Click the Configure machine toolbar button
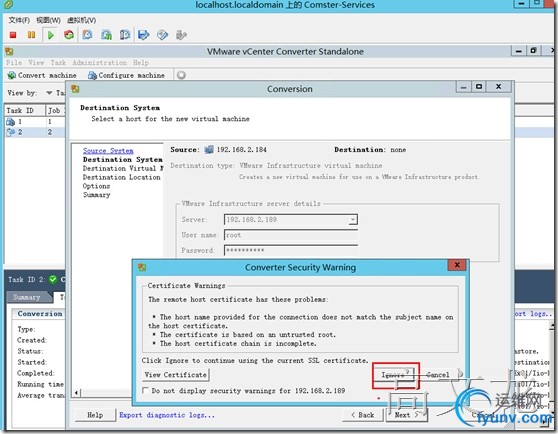 click(x=126, y=75)
